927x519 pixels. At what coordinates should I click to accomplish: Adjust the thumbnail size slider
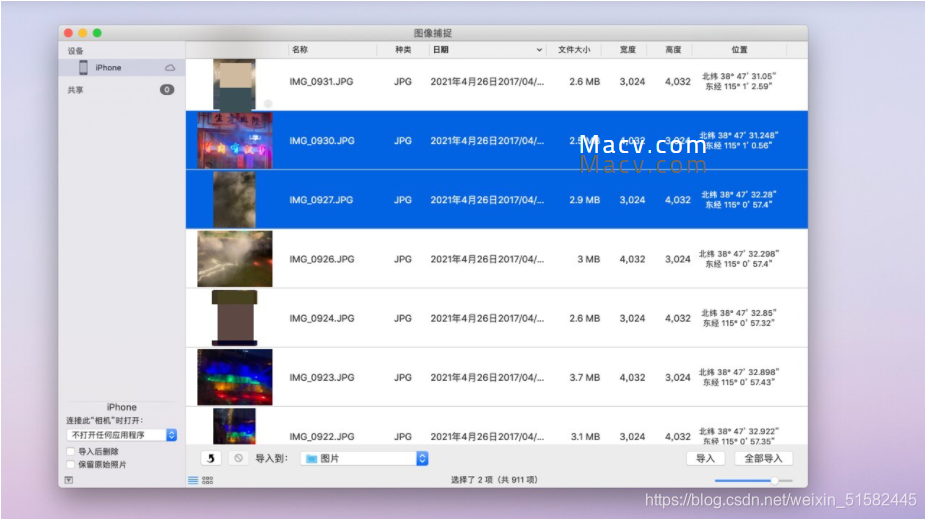[x=774, y=481]
